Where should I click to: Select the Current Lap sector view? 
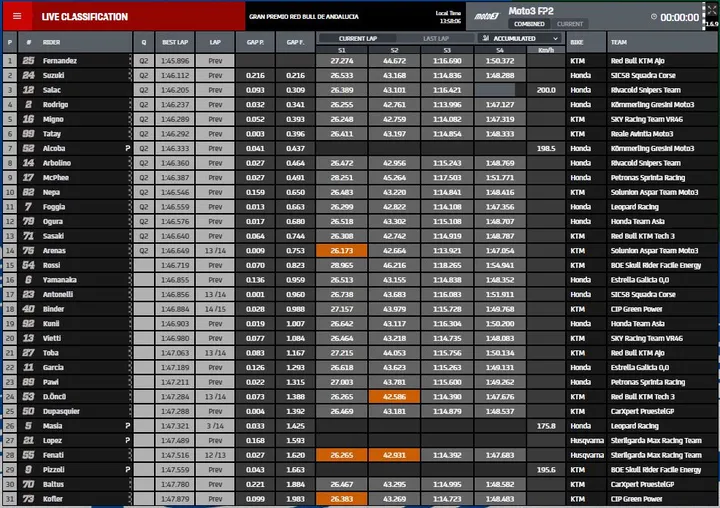358,39
